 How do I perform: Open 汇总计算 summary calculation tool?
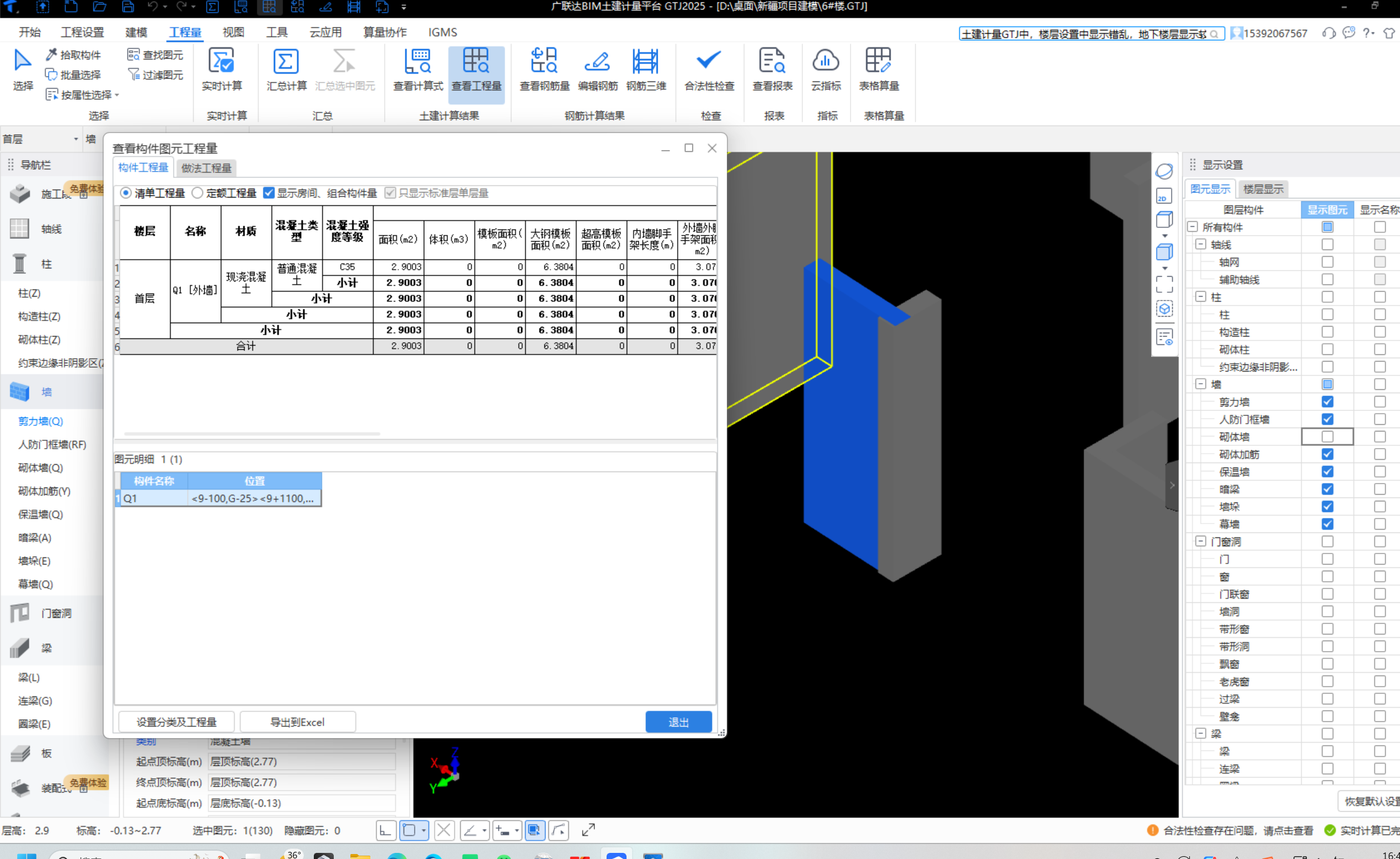coord(286,70)
